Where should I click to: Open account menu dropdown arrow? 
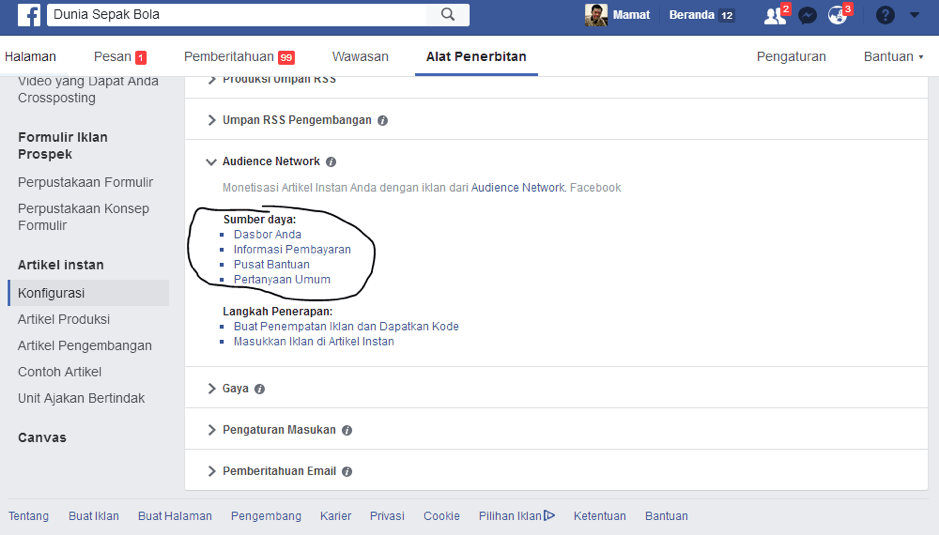pos(915,15)
